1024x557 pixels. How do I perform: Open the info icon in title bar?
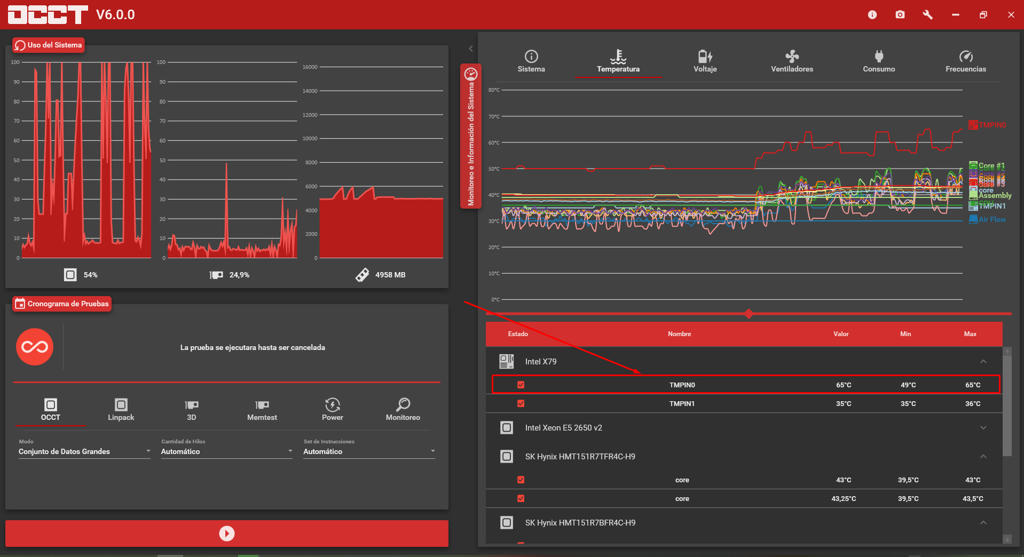point(872,14)
